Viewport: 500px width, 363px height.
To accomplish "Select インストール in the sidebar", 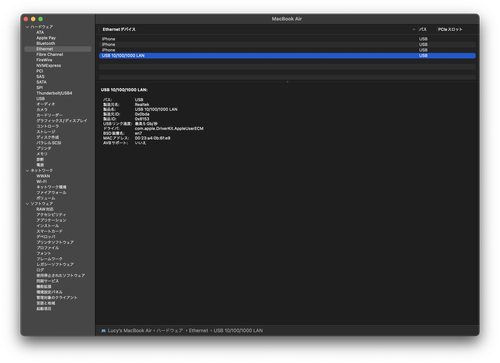I will pos(48,226).
